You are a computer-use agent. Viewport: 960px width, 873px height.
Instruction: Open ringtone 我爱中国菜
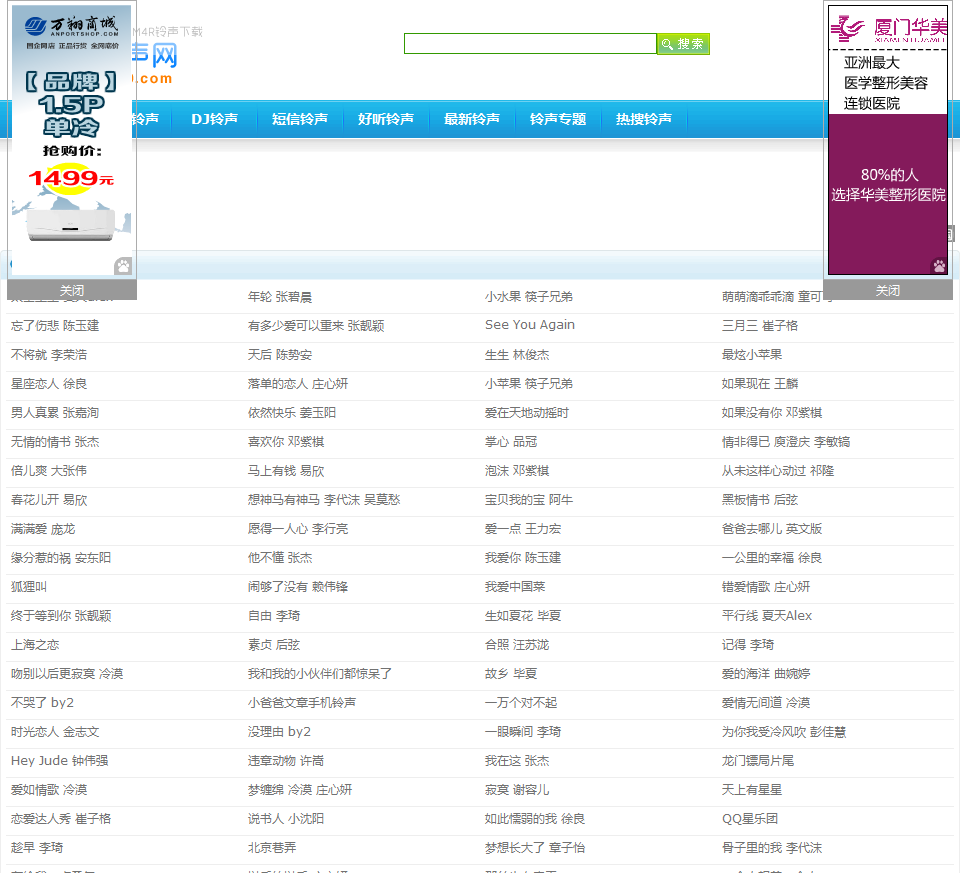pos(515,587)
